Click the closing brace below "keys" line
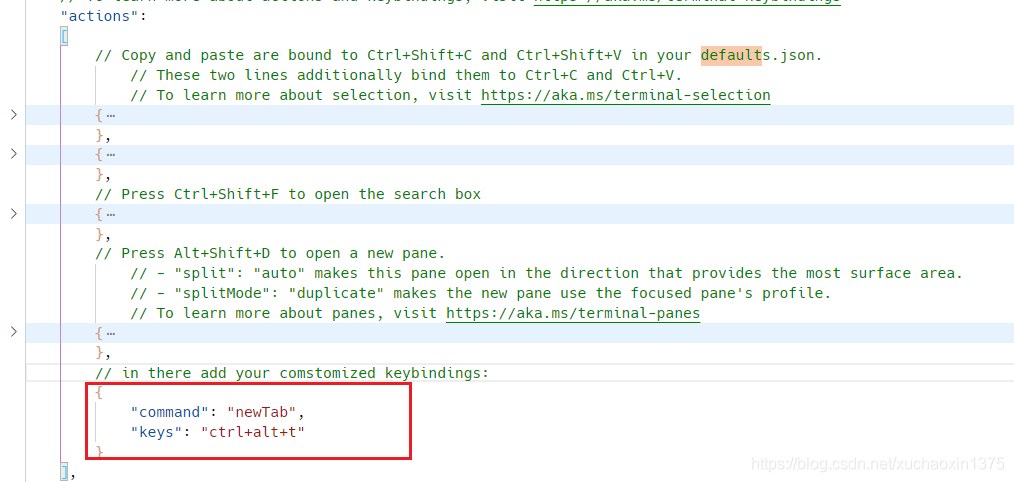 [x=99, y=451]
